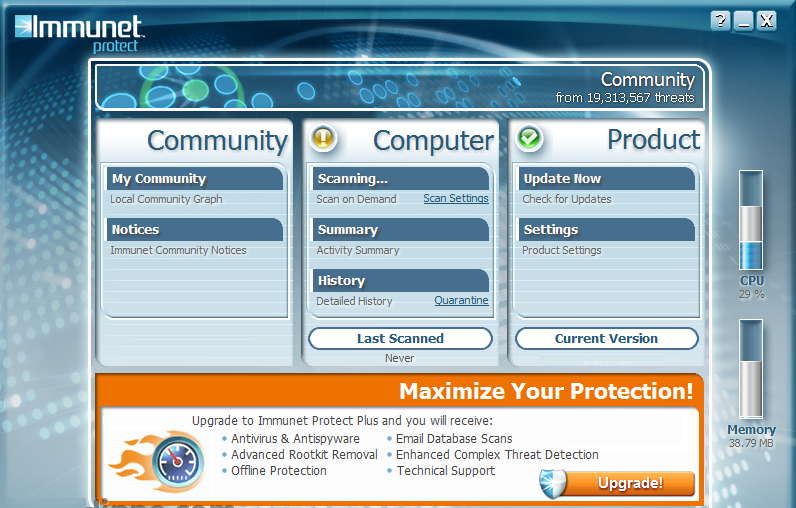
Task: Click the help question mark icon
Action: tap(720, 21)
